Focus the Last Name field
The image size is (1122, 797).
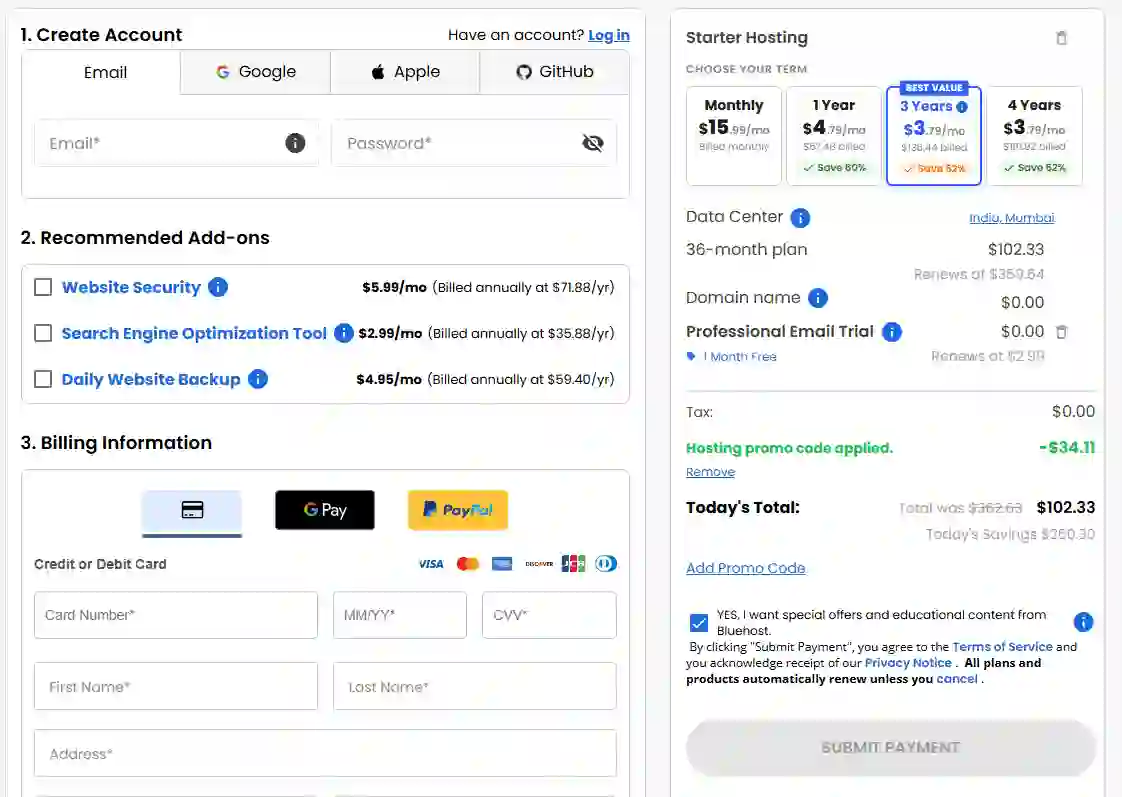(475, 687)
